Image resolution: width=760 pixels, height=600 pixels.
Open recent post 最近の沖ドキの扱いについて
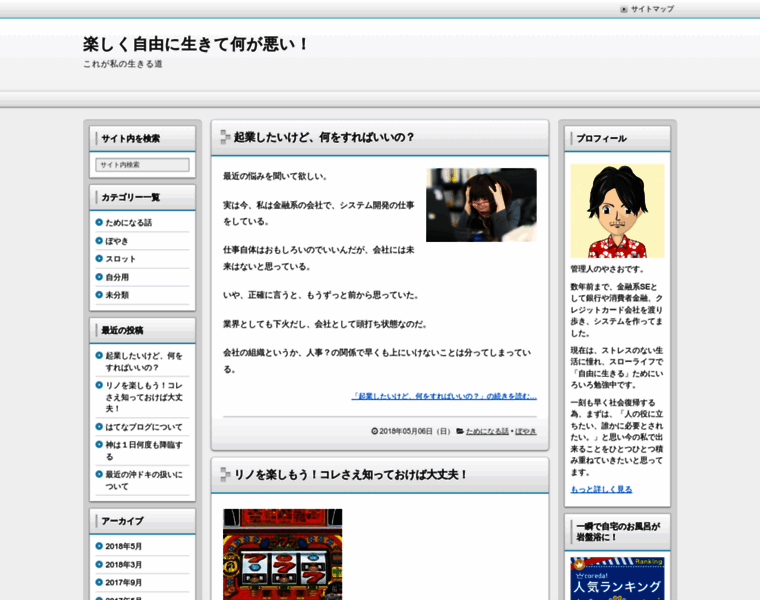click(144, 480)
